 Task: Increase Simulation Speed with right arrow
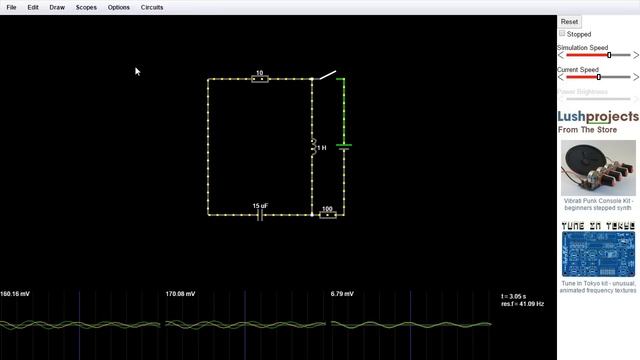pos(636,55)
